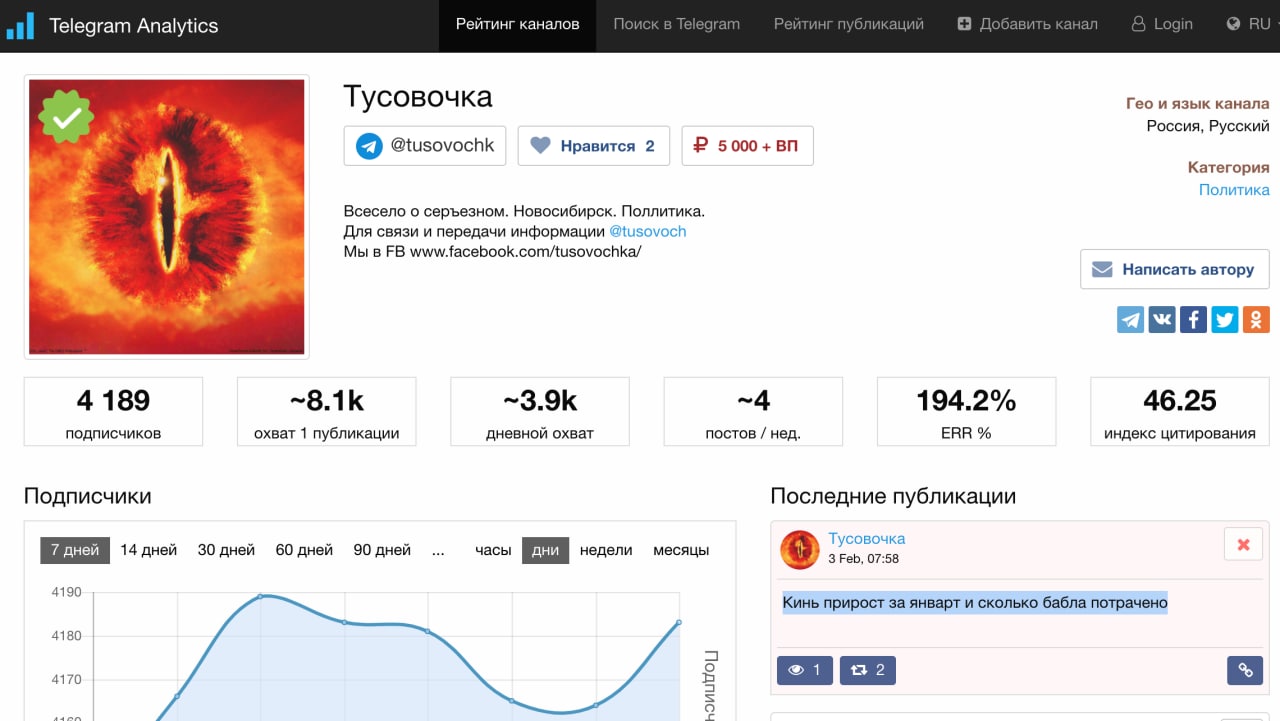Share via VK icon

(x=1162, y=319)
